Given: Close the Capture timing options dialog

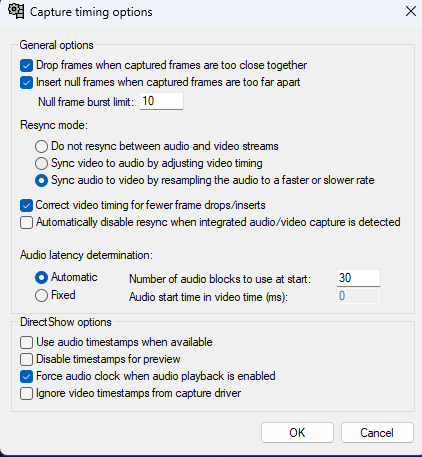Looking at the screenshot, I should point(411,11).
